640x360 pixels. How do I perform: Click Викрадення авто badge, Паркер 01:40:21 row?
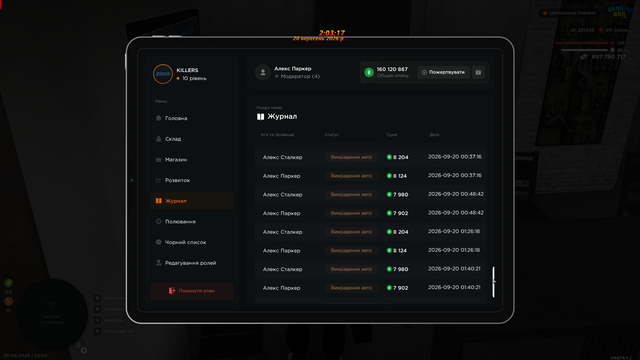click(x=351, y=288)
